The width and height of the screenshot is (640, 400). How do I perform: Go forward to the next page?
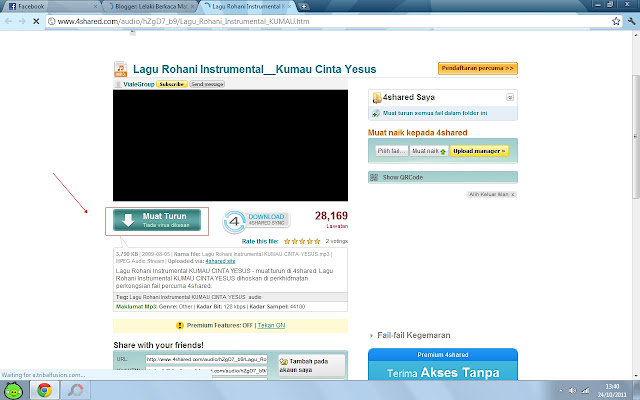[22, 21]
